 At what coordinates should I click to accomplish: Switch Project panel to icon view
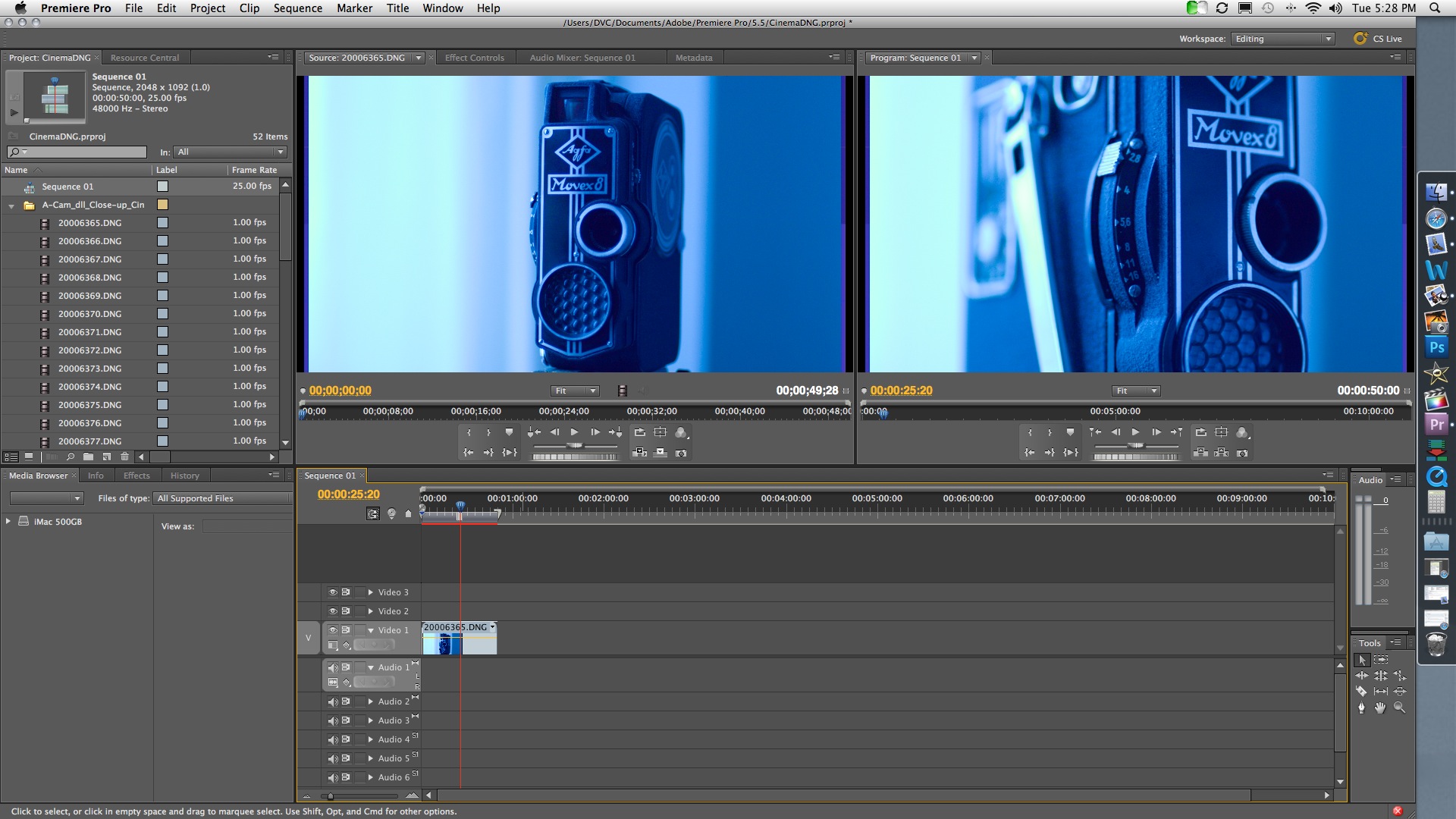29,457
